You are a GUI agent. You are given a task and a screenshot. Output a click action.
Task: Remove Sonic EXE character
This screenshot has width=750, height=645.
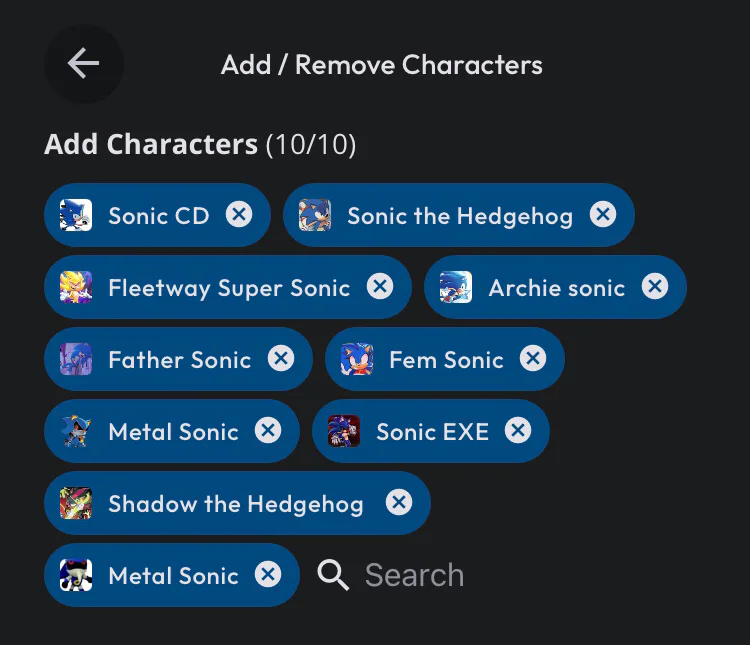(x=518, y=430)
